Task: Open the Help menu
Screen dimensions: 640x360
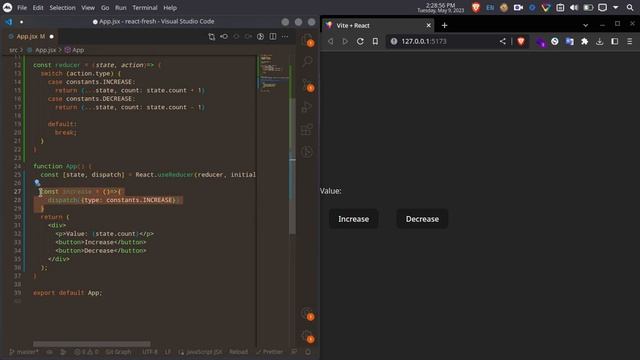Action: tap(170, 8)
